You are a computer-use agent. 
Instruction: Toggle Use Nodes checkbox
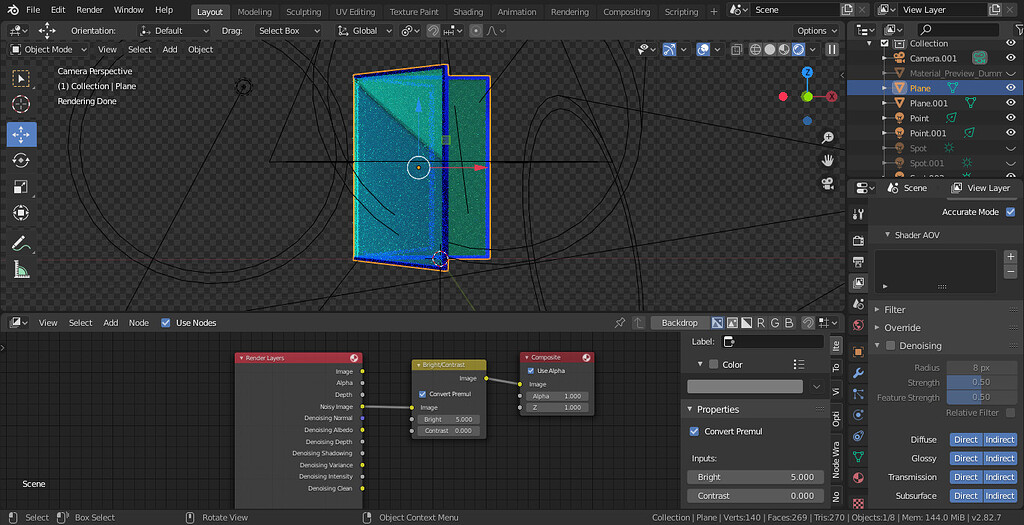click(166, 323)
